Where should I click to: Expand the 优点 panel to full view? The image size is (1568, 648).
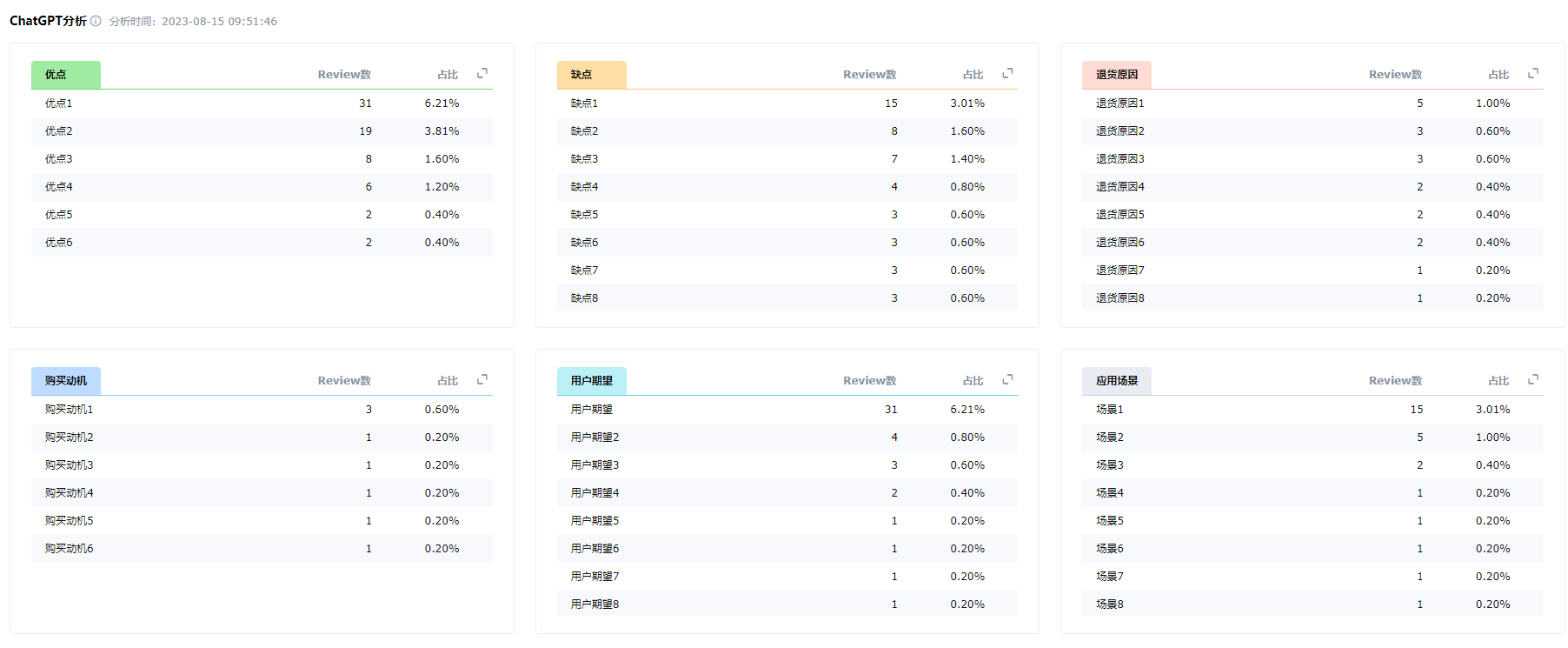pos(482,73)
